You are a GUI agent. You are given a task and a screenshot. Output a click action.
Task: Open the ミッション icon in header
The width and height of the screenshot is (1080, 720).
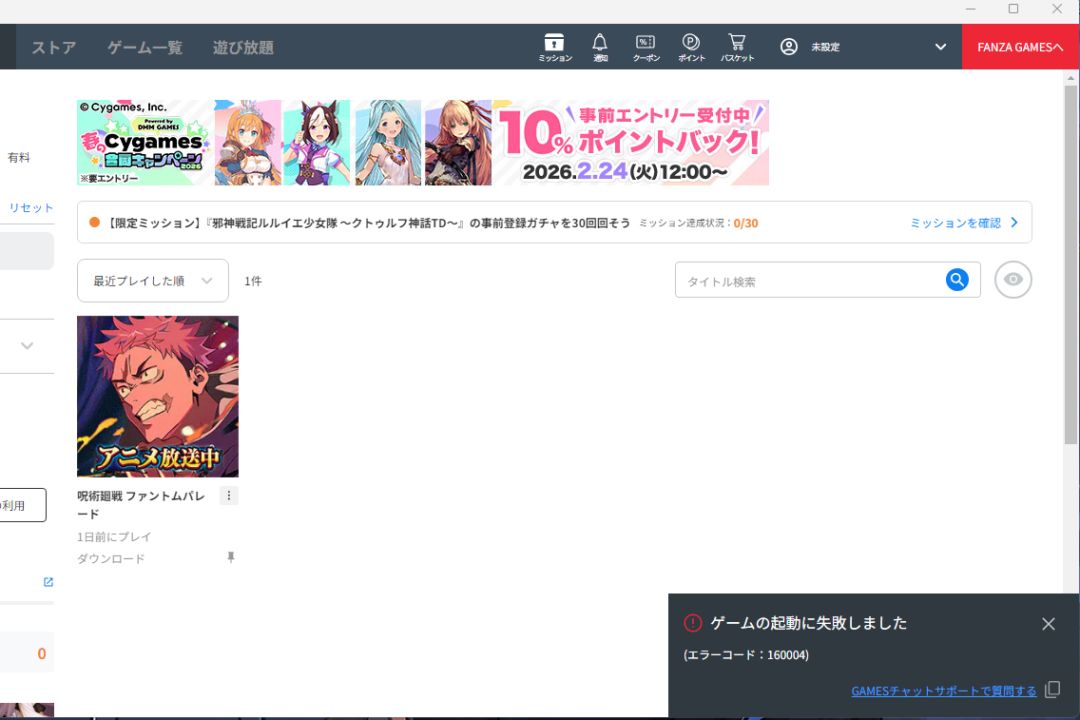554,47
